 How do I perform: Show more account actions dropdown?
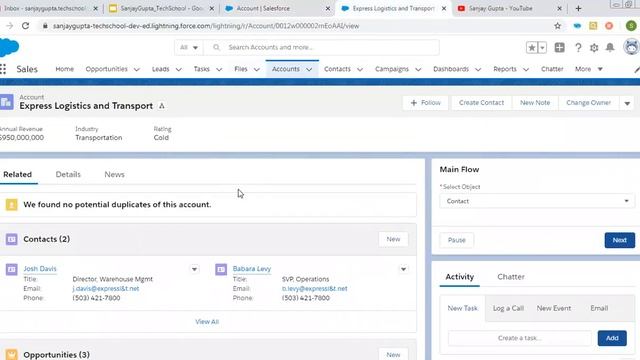[627, 103]
